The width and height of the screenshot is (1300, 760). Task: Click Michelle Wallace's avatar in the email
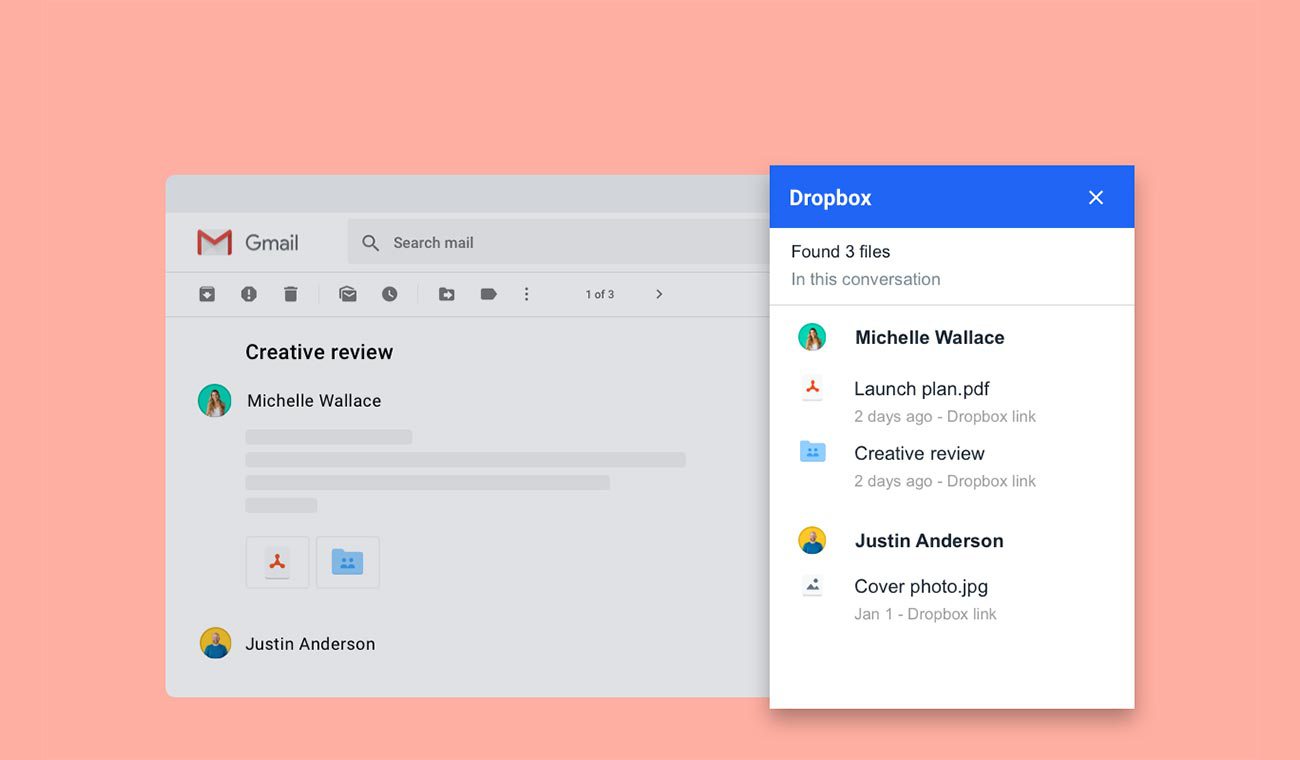coord(215,401)
